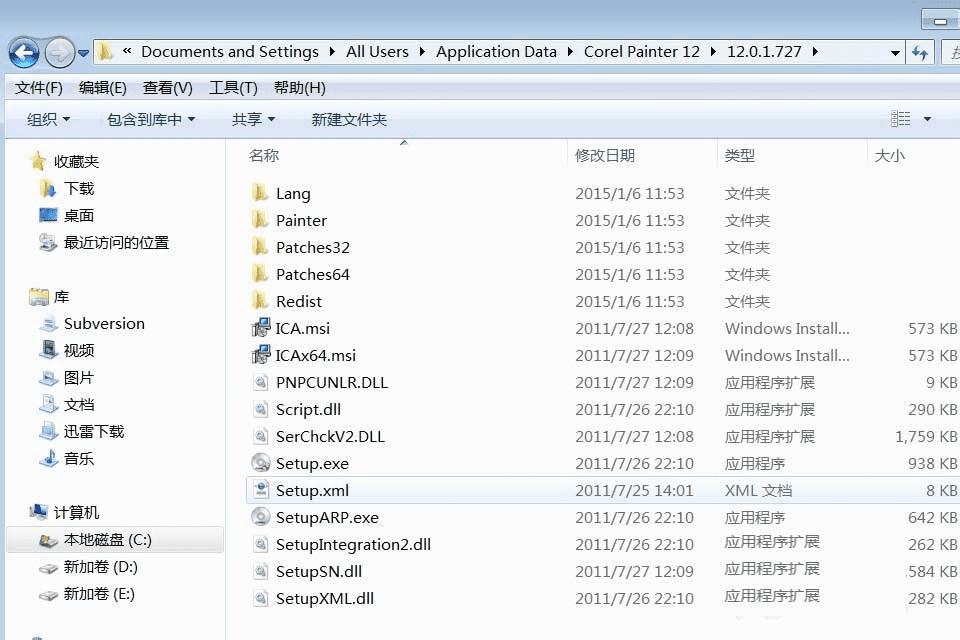Select local disk 本地磁盘 (C:)
Viewport: 960px width, 640px height.
tap(107, 540)
